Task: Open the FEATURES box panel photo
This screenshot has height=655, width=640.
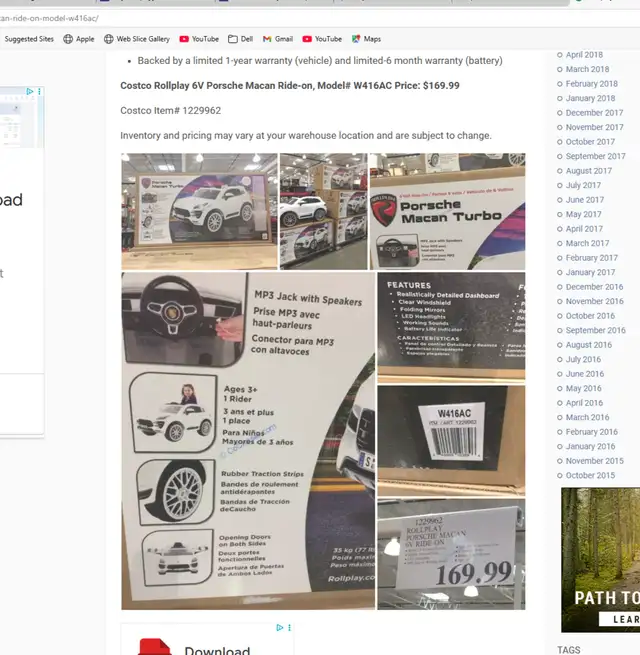Action: (451, 328)
